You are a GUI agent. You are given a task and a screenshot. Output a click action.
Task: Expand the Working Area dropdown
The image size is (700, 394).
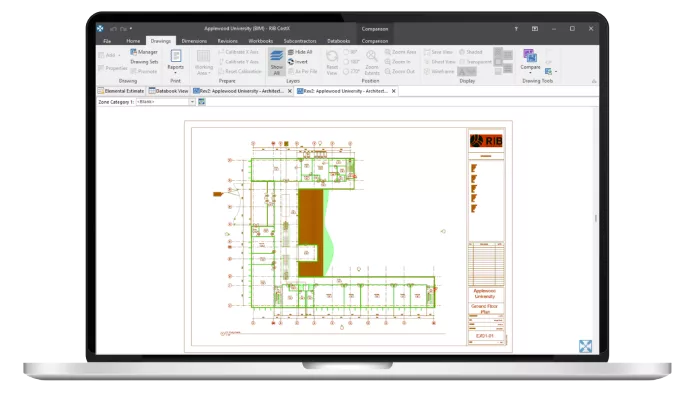point(204,62)
